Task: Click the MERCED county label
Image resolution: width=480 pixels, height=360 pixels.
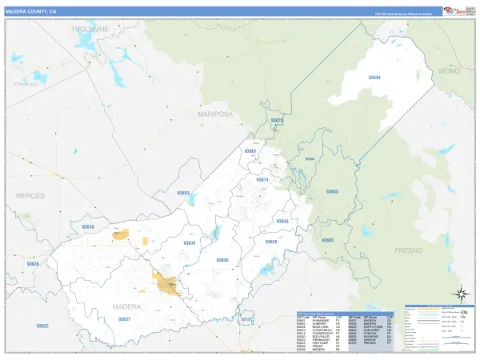Action: pyautogui.click(x=30, y=196)
